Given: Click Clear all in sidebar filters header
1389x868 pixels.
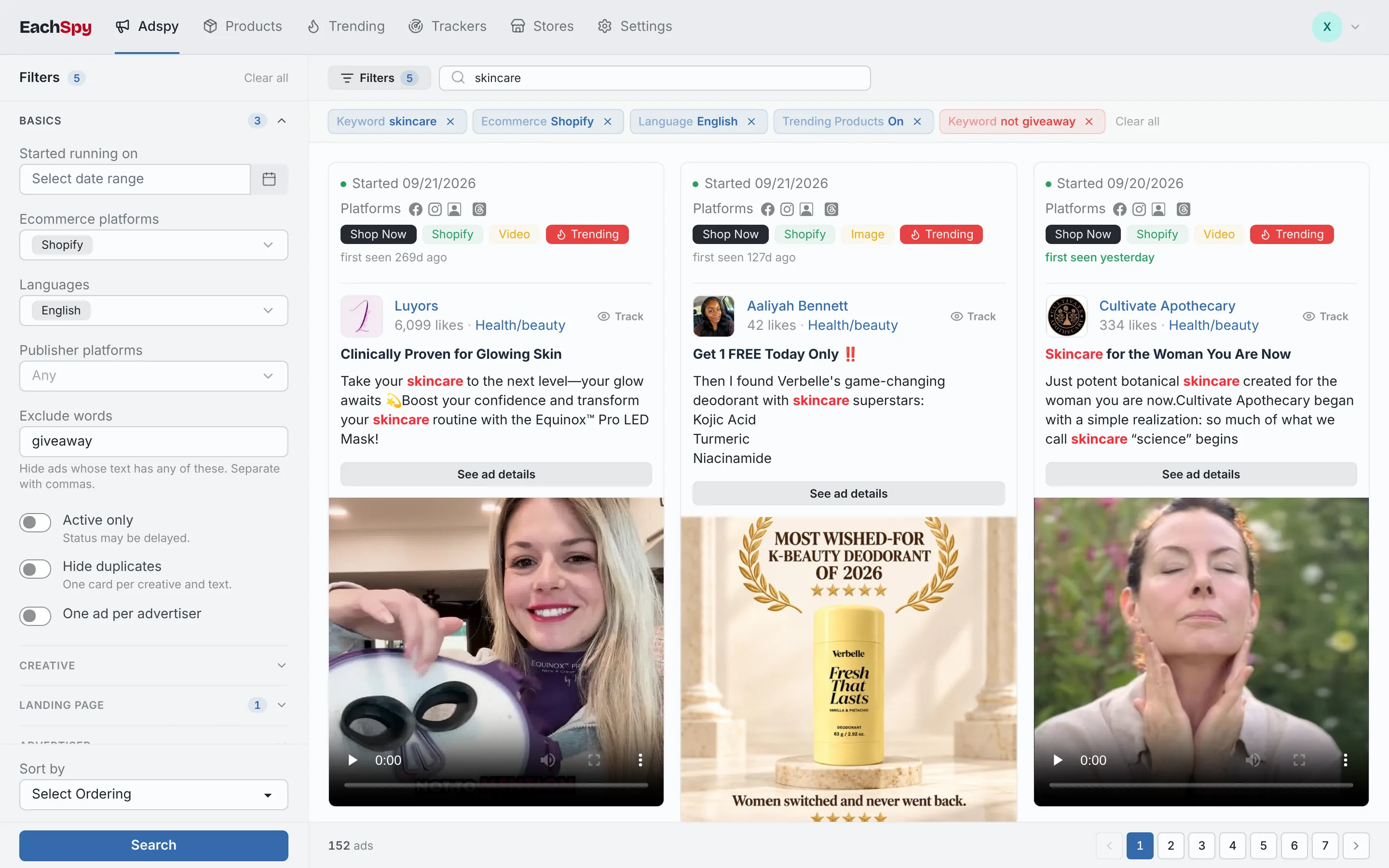Looking at the screenshot, I should (266, 78).
